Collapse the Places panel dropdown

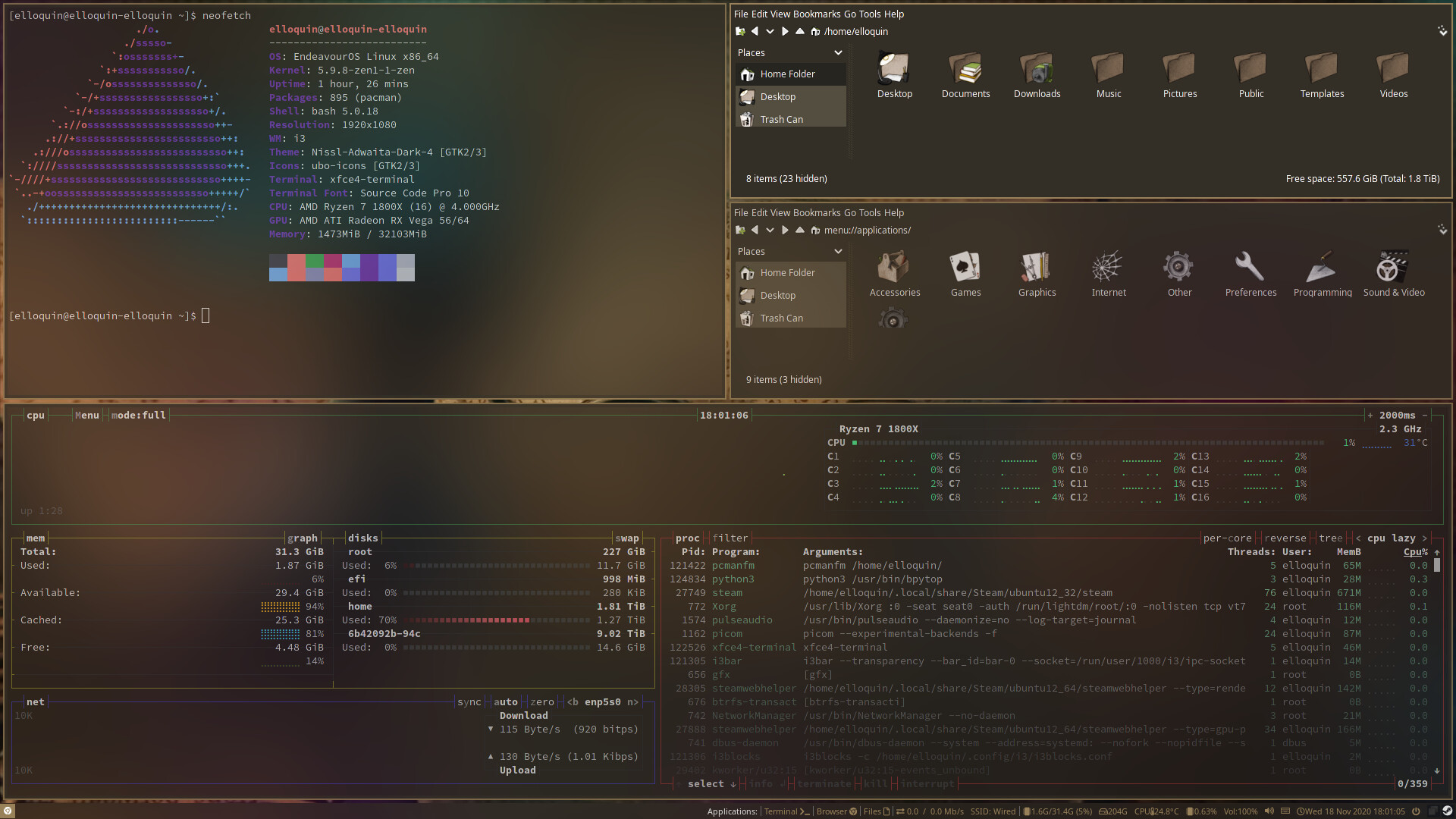(838, 52)
